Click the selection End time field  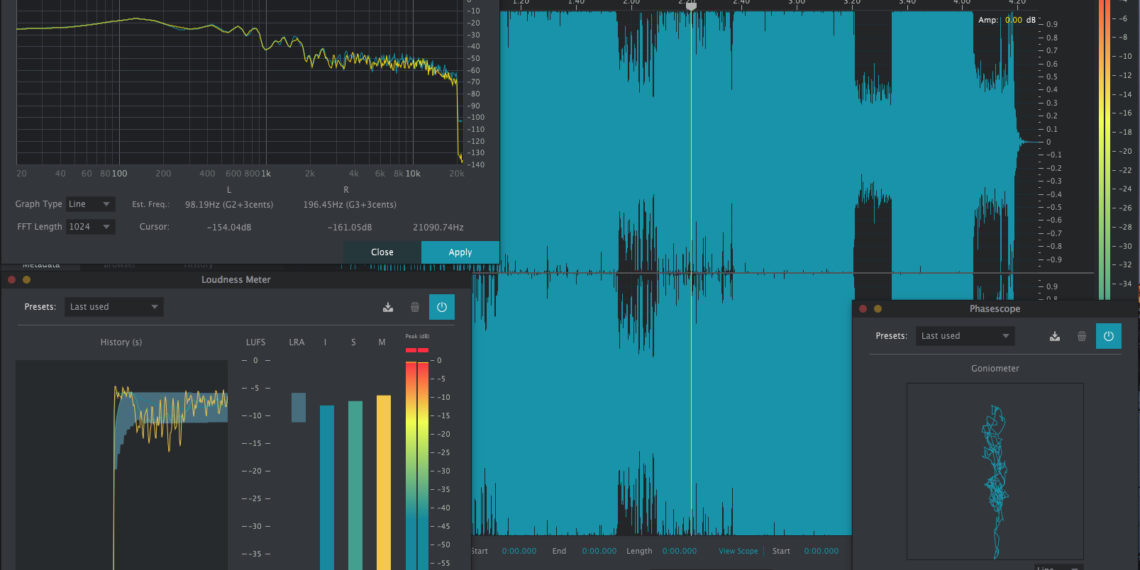coord(599,551)
